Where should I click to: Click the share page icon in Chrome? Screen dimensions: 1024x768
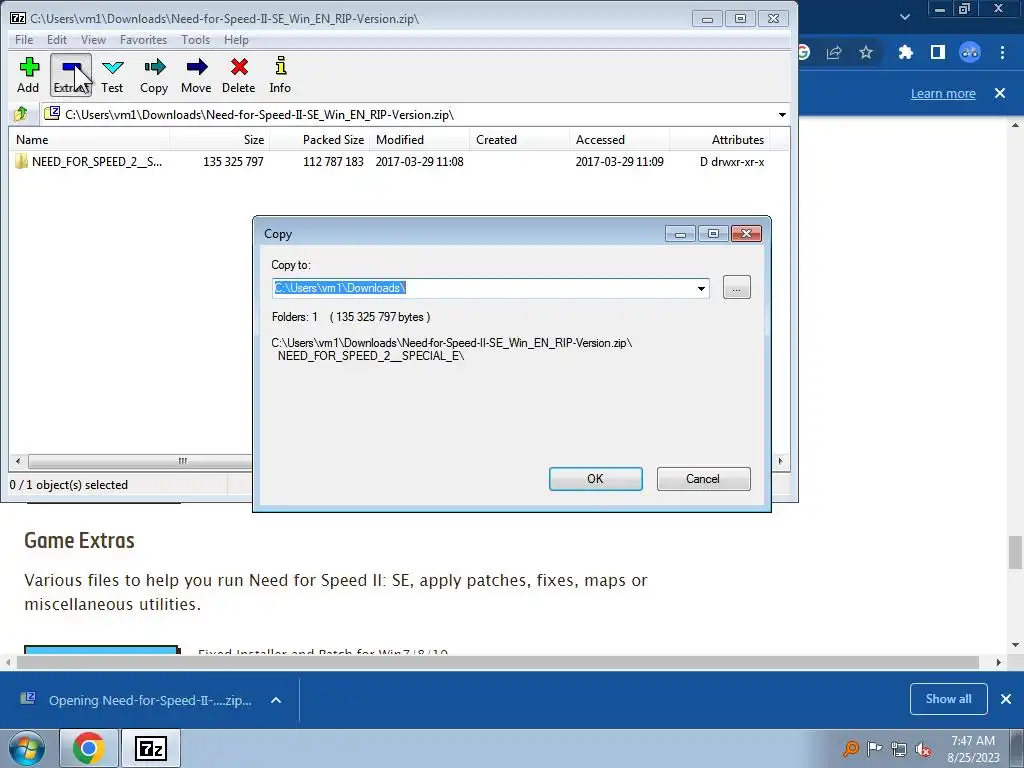[834, 52]
